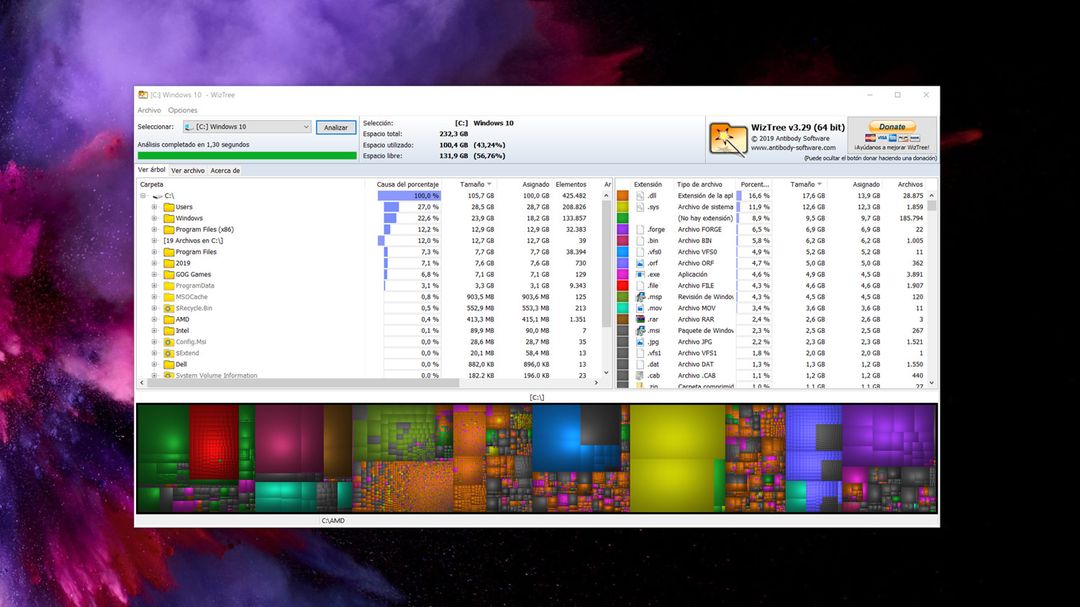Open the Archivo menu
The width and height of the screenshot is (1080, 607).
tap(149, 110)
